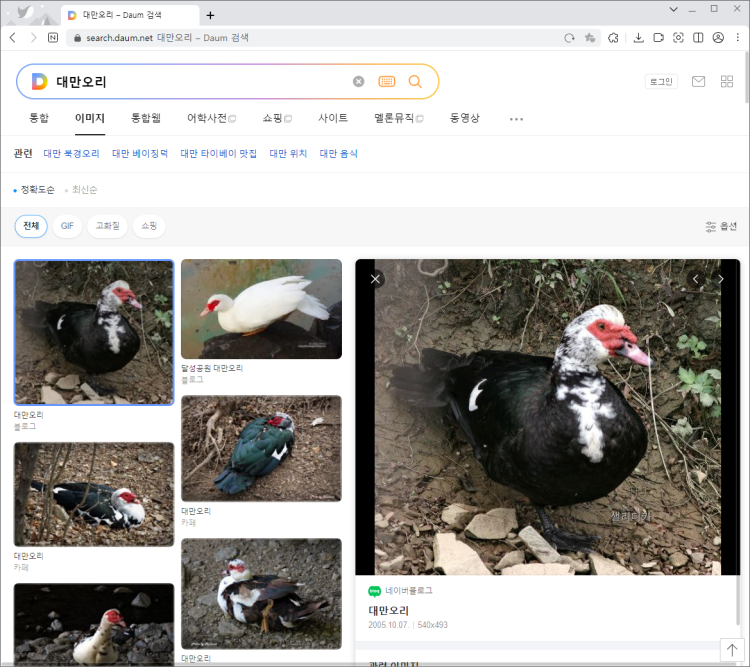This screenshot has width=750, height=667.
Task: Open the on-screen keyboard icon
Action: coord(386,82)
